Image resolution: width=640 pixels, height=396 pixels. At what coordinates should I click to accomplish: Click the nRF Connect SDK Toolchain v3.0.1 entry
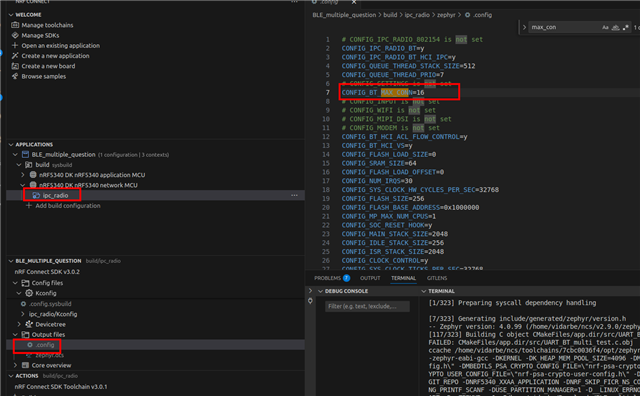pyautogui.click(x=61, y=387)
